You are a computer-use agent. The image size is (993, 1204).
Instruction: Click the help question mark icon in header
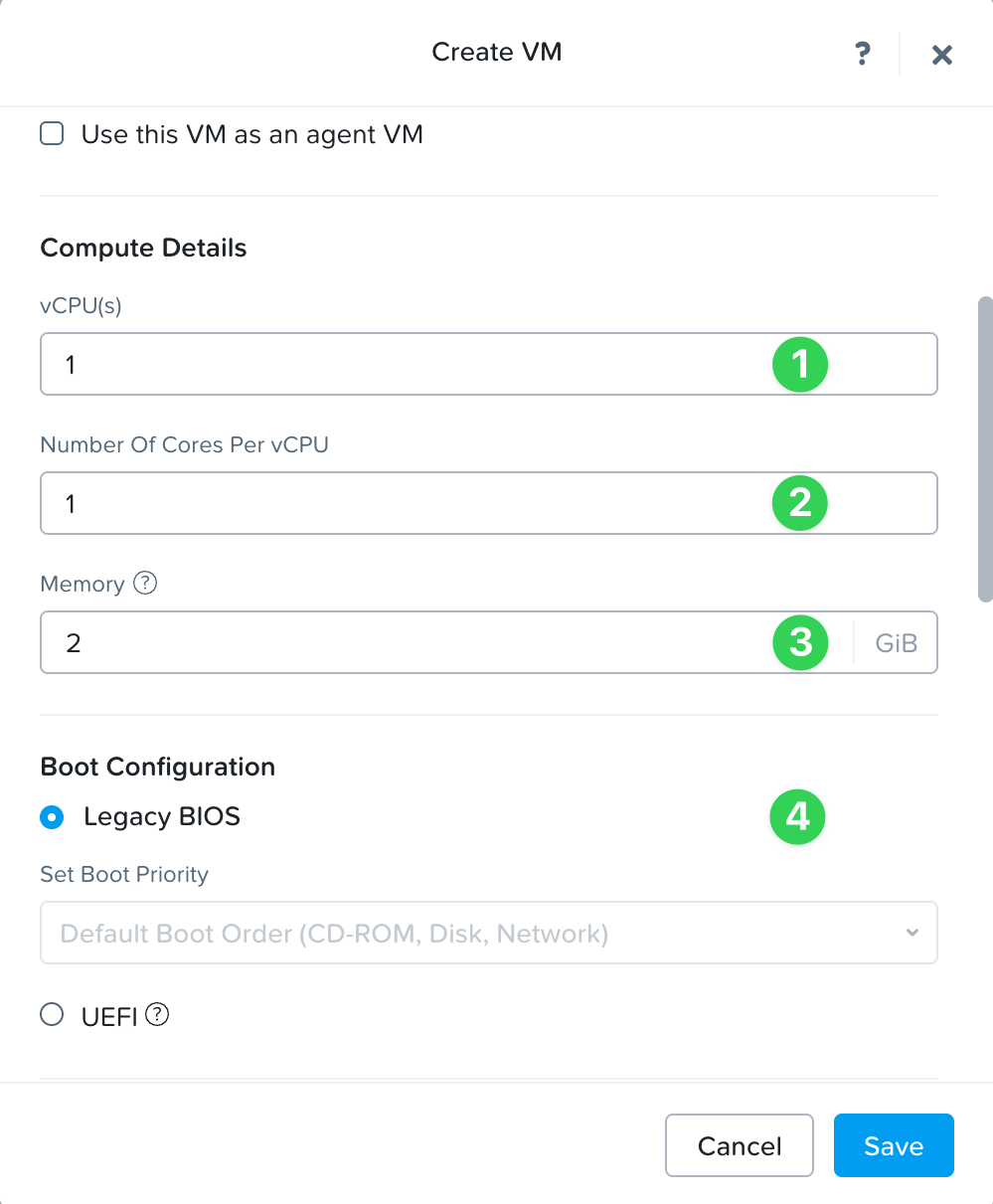[x=863, y=53]
